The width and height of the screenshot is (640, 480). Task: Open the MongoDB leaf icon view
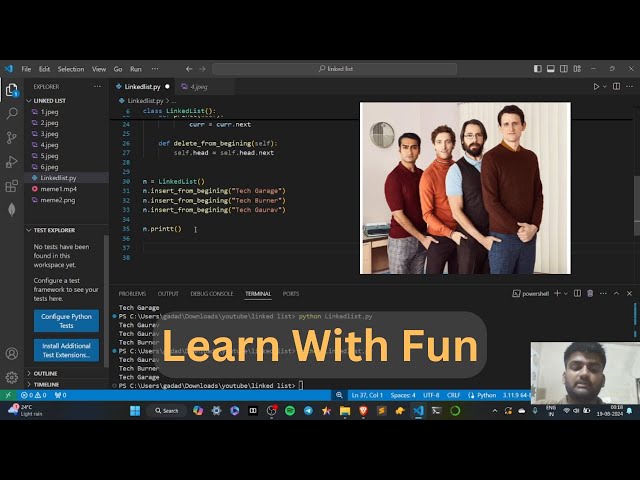pos(12,209)
